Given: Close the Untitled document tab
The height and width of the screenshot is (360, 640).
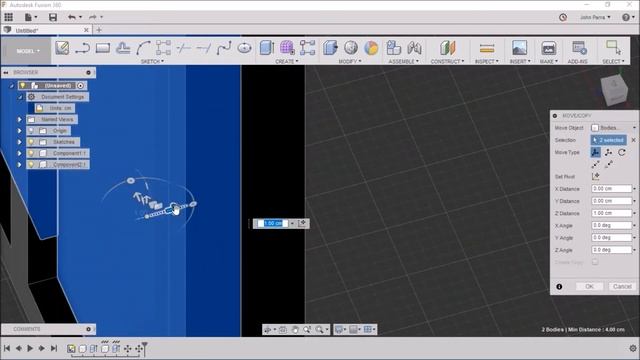Looking at the screenshot, I should tap(86, 30).
